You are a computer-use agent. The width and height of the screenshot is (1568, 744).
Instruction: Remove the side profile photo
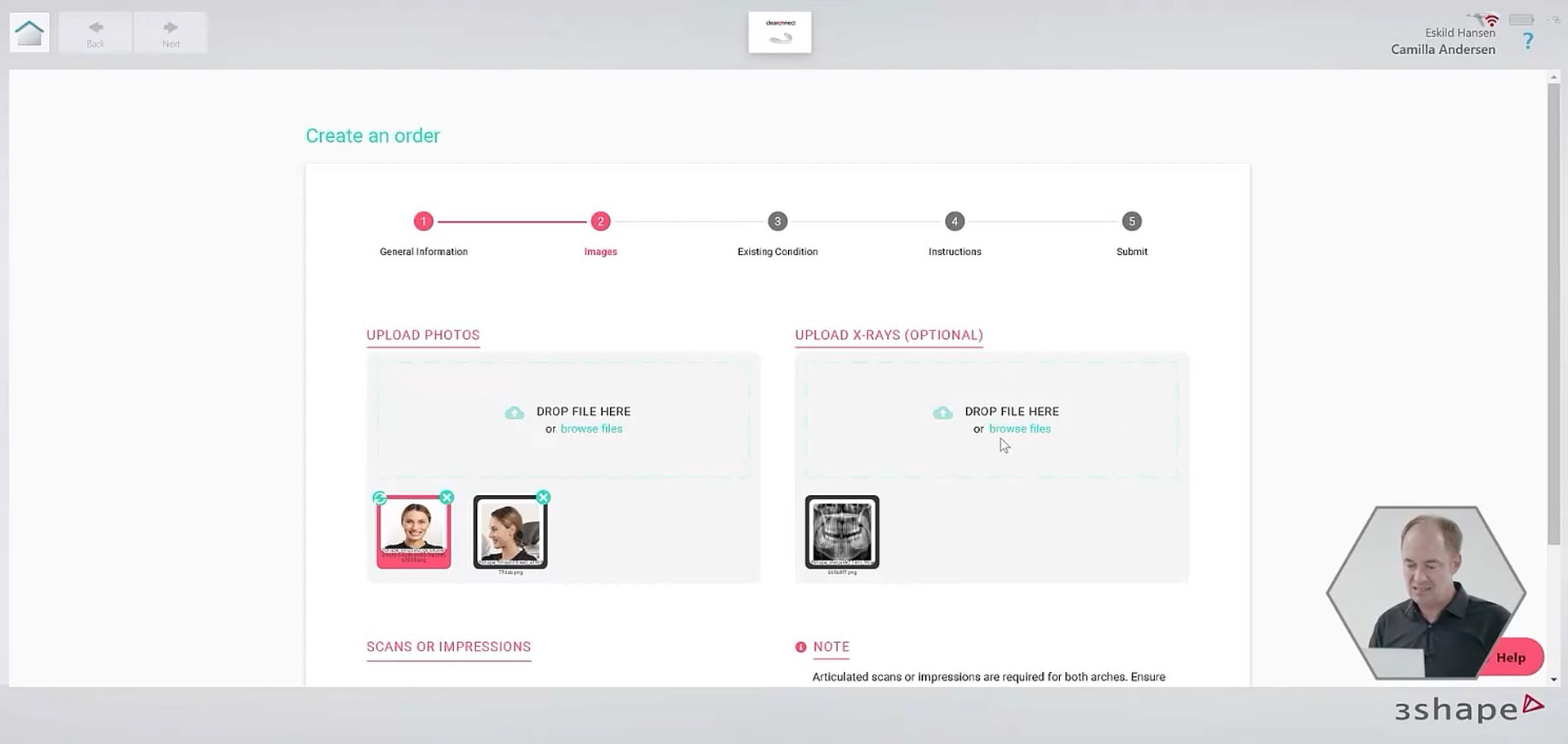[543, 497]
